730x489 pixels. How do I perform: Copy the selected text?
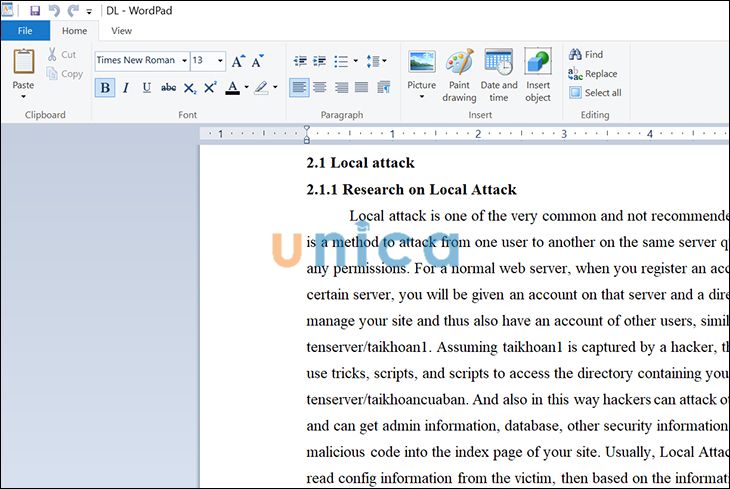[65, 74]
